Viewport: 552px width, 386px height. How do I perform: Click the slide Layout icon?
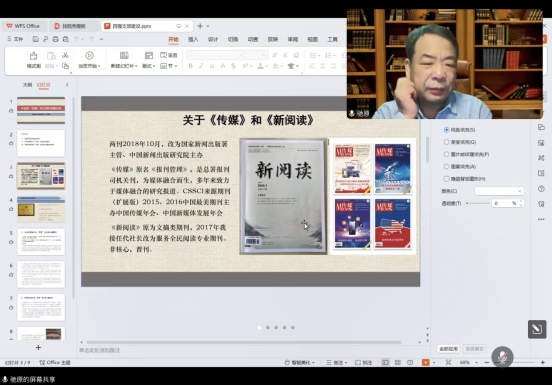pos(149,55)
